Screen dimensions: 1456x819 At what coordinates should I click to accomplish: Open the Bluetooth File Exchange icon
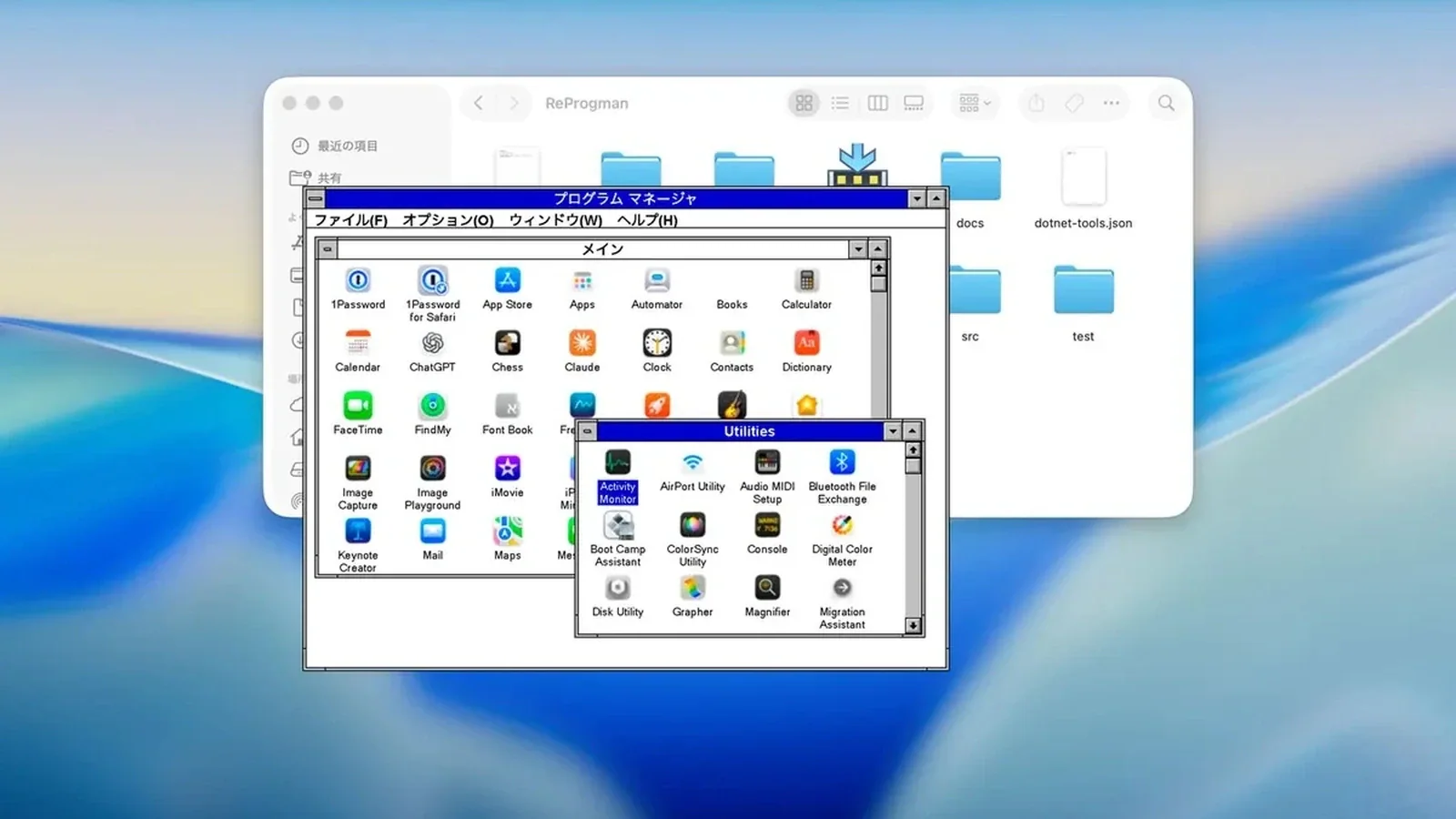[x=842, y=462]
